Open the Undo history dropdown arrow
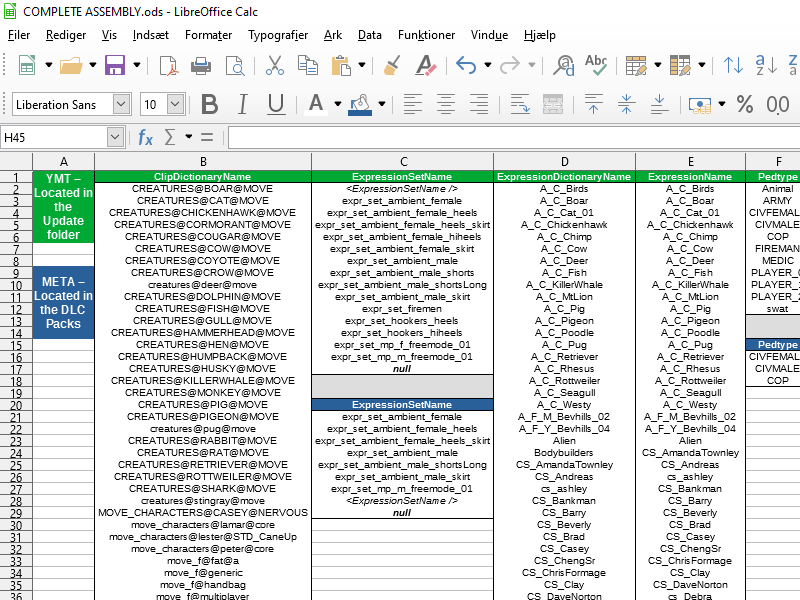 click(488, 65)
